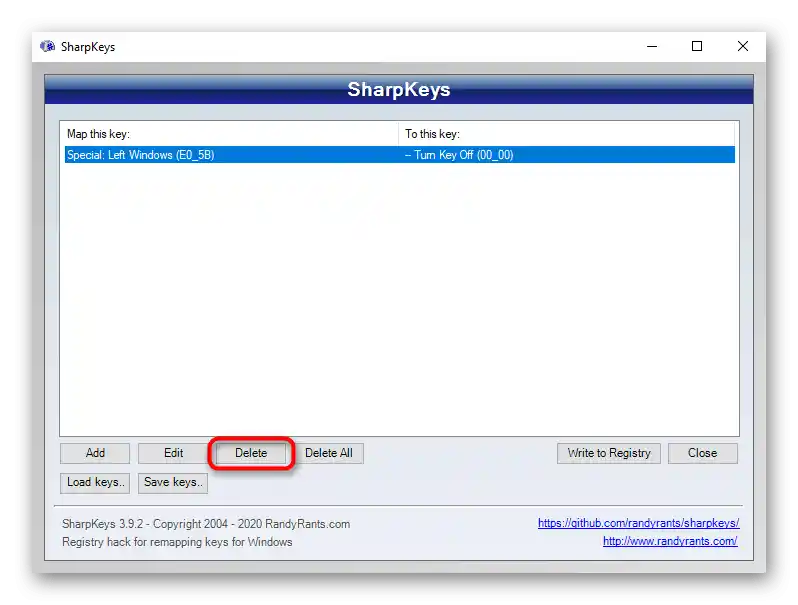Click the Close button in the dialog

pos(702,453)
